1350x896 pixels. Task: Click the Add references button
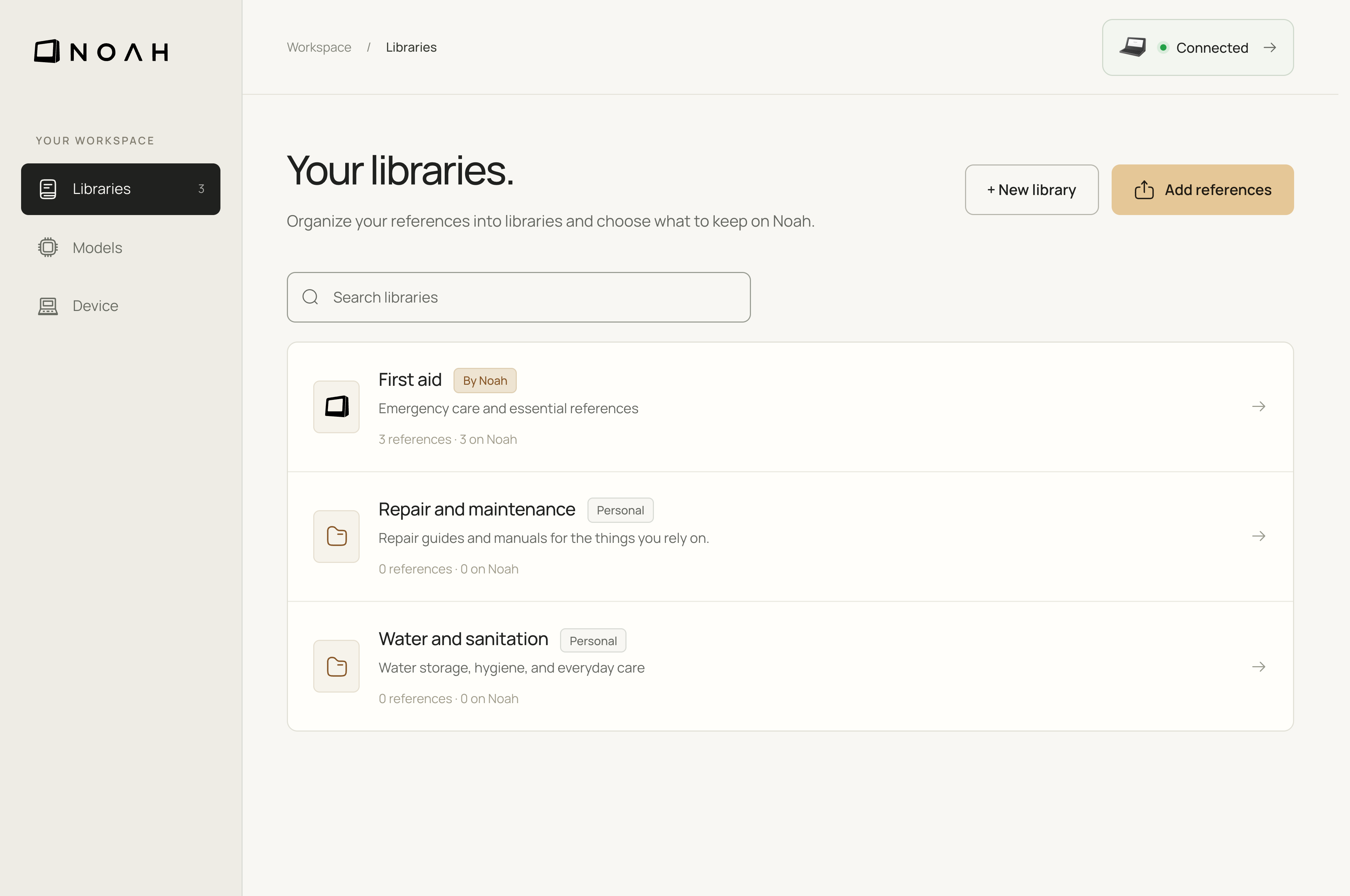click(1202, 190)
